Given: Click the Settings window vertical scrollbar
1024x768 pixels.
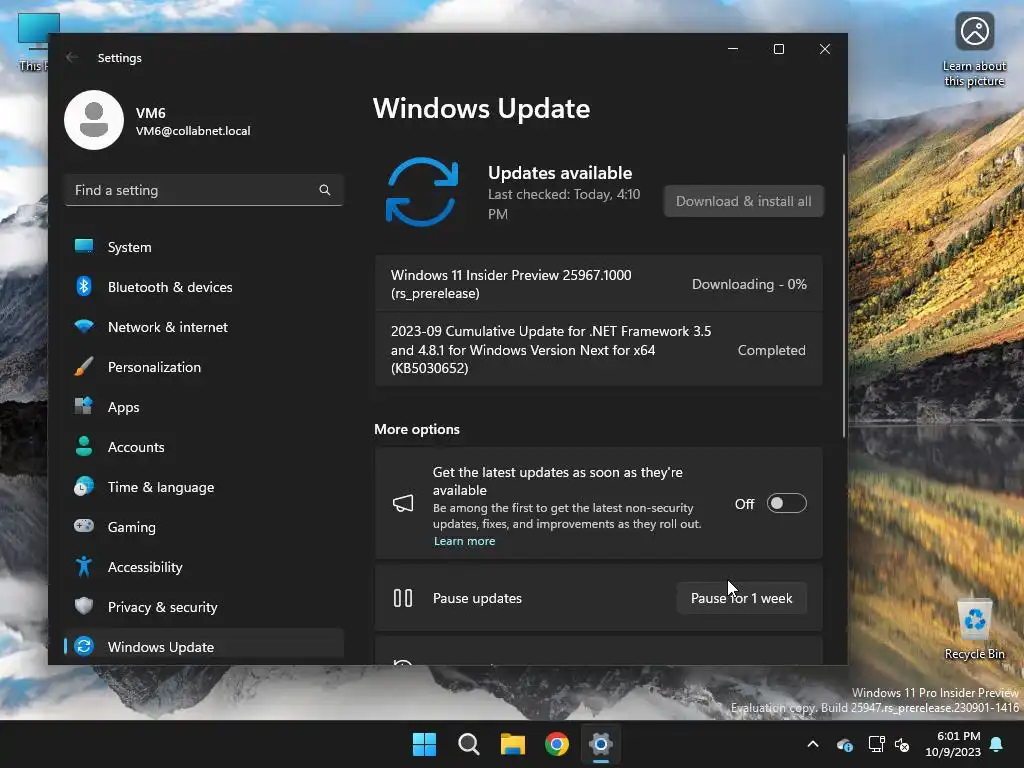Looking at the screenshot, I should [844, 296].
